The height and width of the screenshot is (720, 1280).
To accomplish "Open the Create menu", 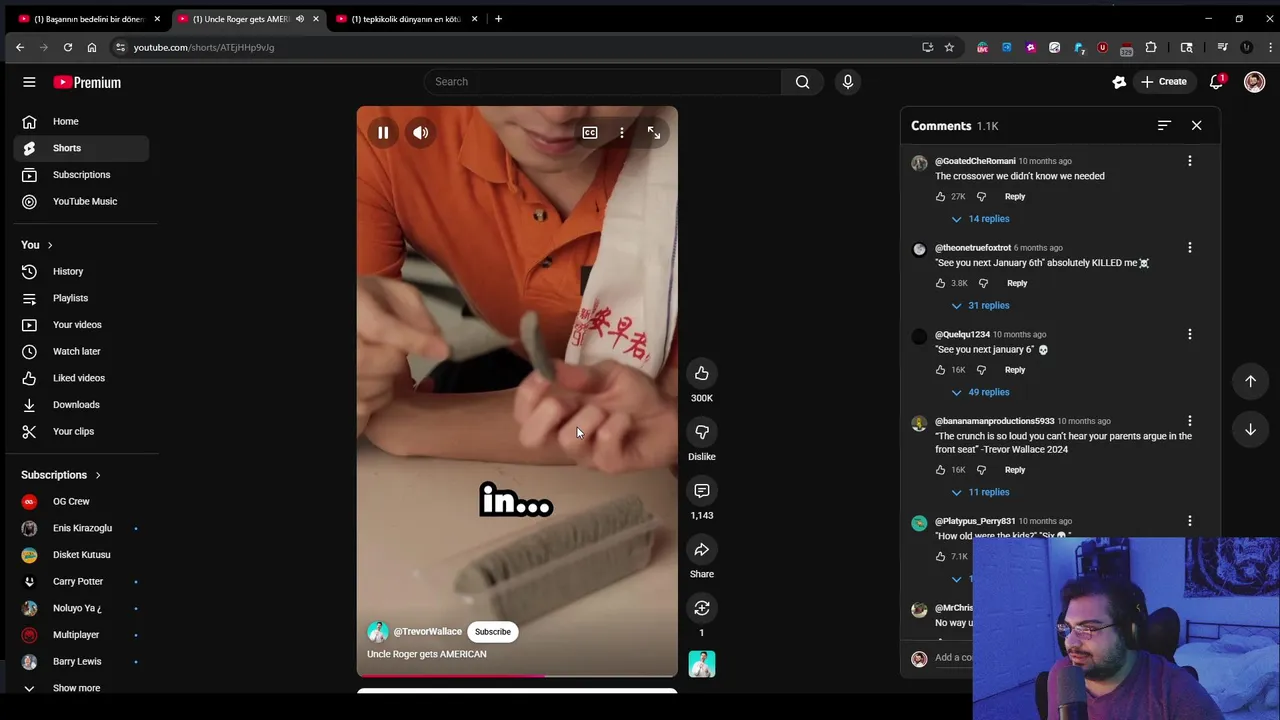I will coord(1164,82).
